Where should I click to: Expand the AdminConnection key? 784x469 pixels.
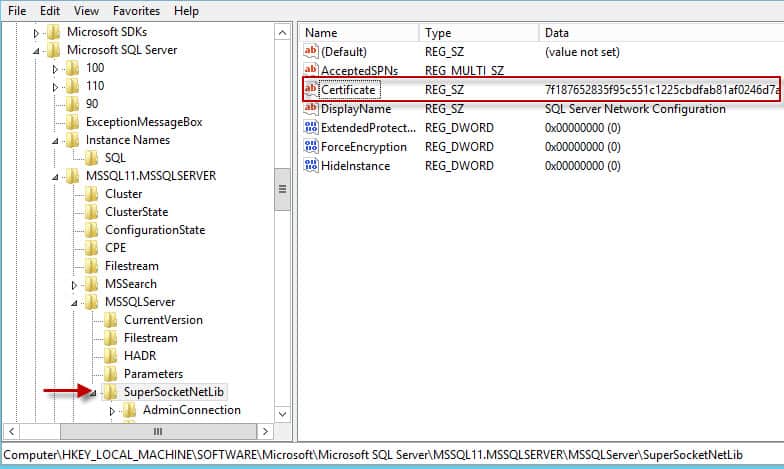pos(112,411)
